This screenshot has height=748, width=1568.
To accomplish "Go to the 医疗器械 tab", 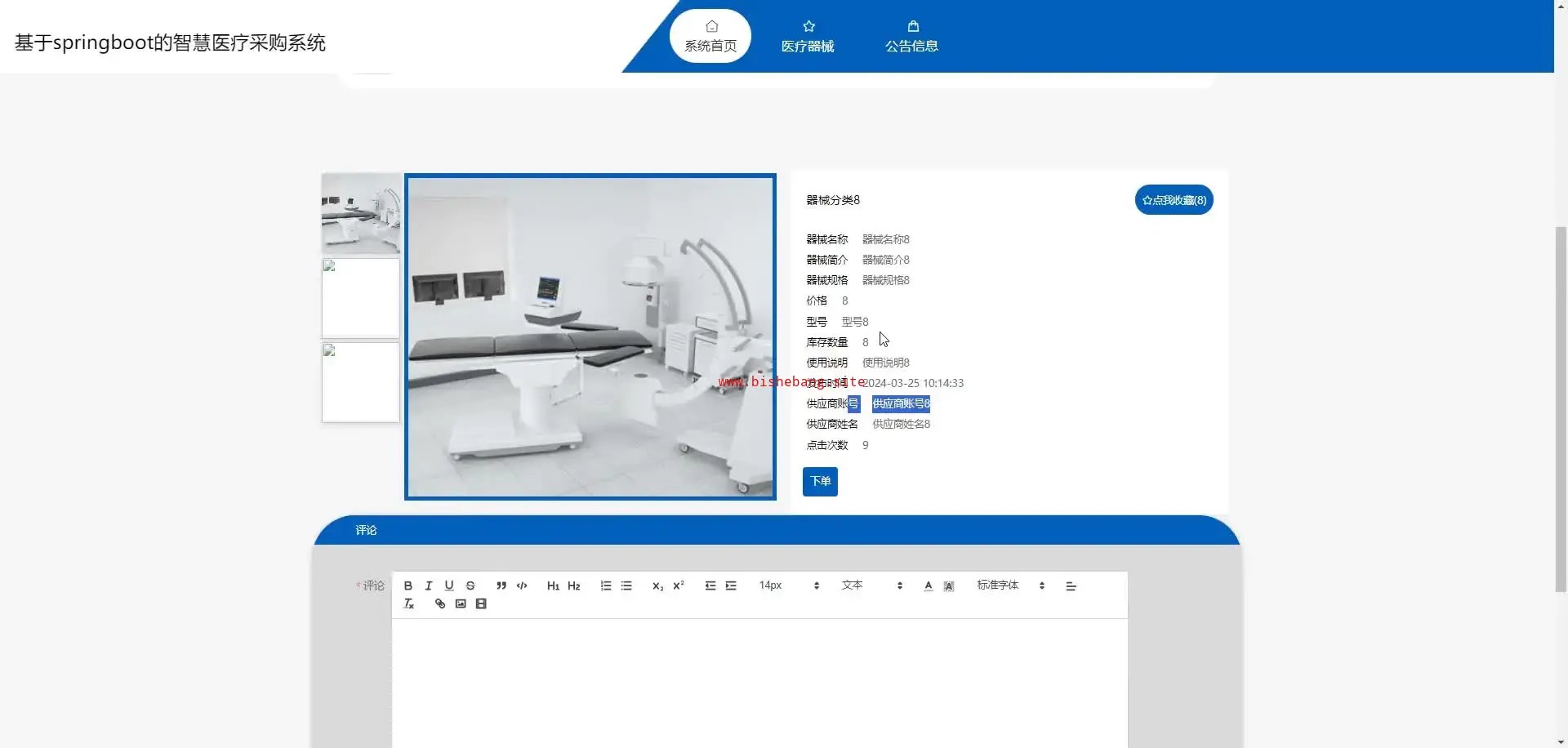I will [x=808, y=37].
